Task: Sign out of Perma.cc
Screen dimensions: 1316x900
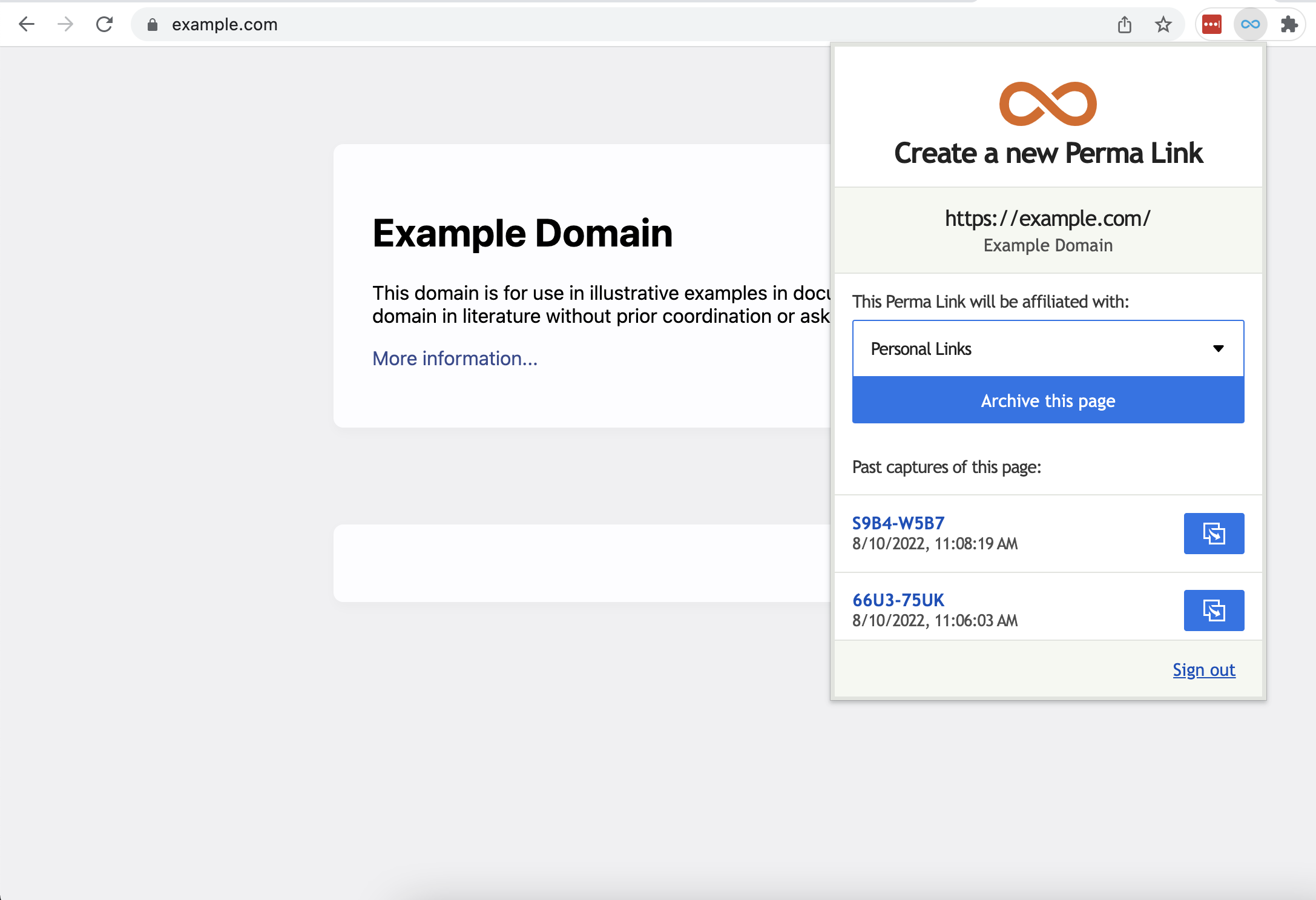Action: 1204,670
